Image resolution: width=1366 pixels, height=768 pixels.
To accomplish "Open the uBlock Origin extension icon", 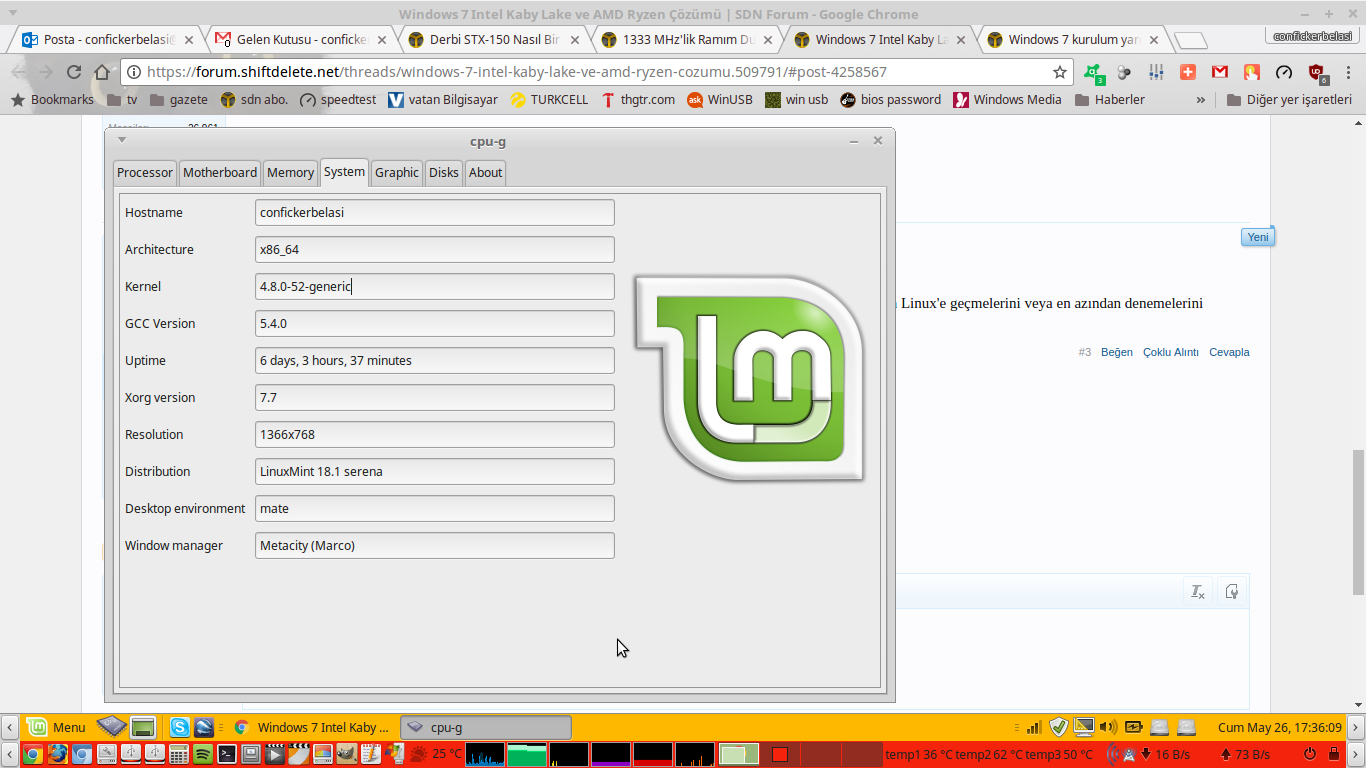I will click(x=1318, y=73).
